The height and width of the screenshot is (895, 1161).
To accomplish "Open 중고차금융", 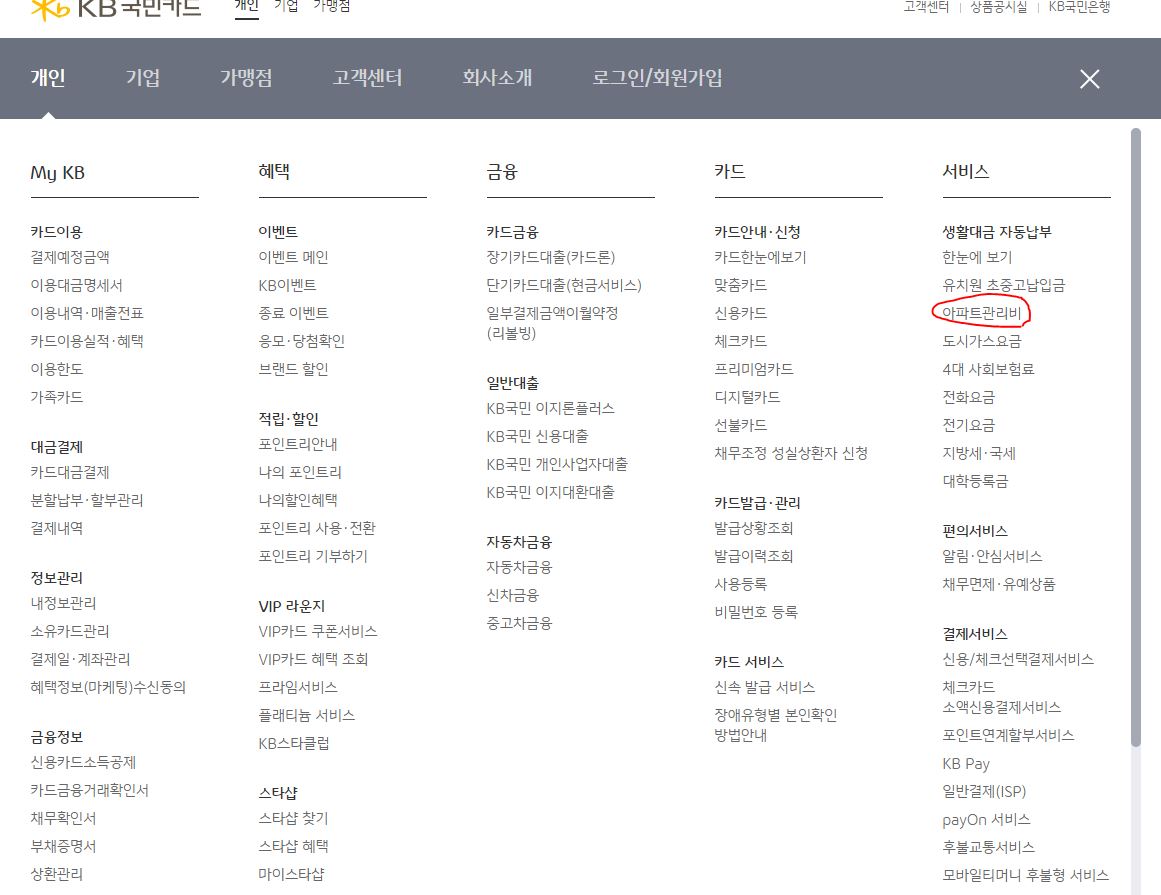I will 519,623.
